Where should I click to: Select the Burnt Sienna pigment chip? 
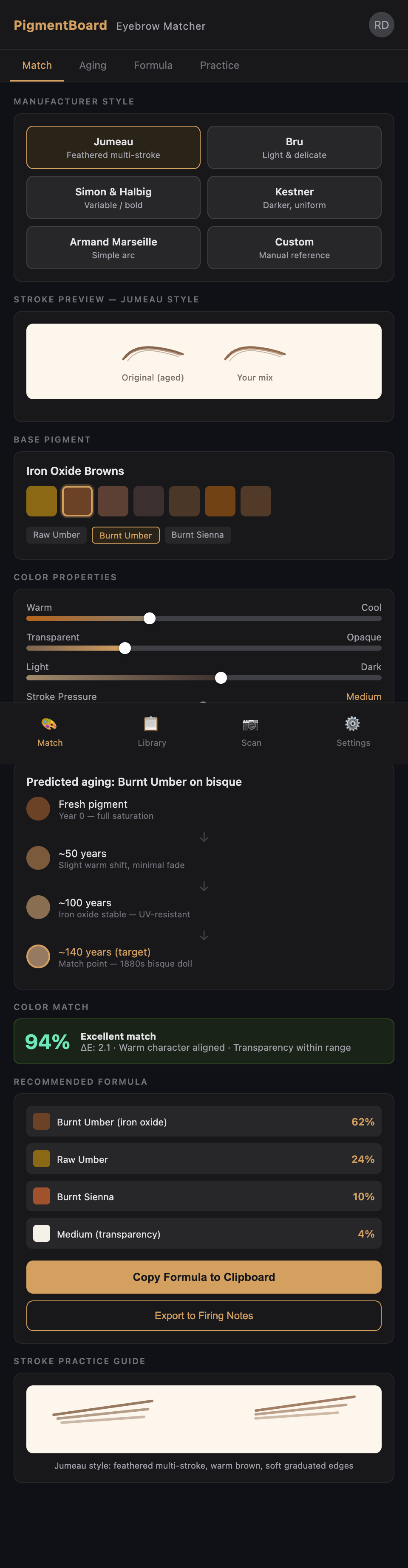197,534
